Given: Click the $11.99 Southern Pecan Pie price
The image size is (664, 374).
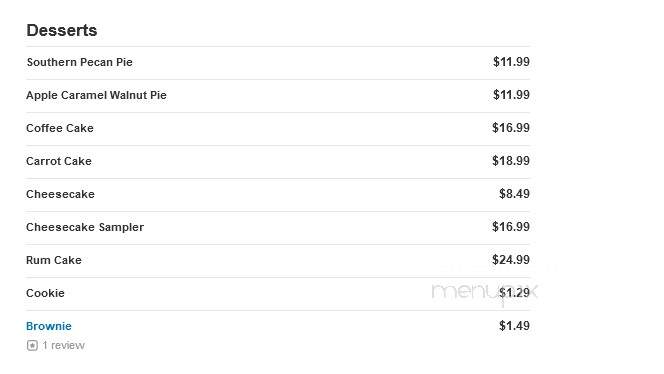Looking at the screenshot, I should click(511, 62).
